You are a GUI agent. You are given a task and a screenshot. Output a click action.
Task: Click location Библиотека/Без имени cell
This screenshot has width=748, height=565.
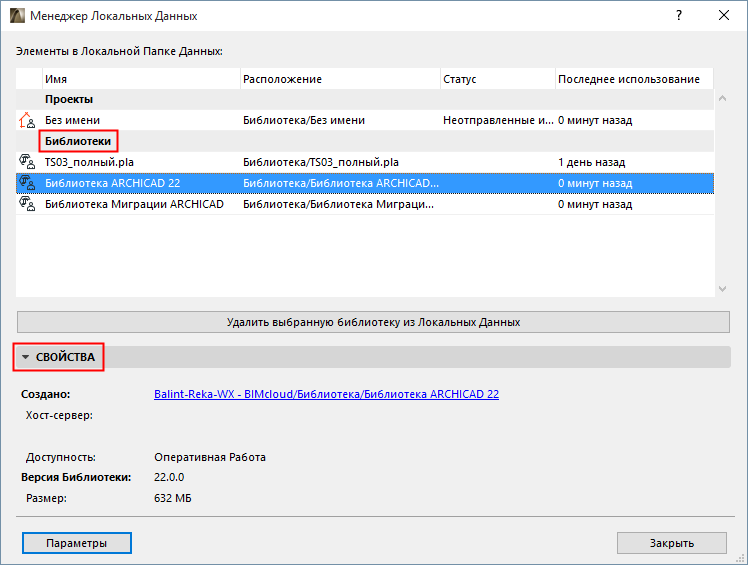304,120
